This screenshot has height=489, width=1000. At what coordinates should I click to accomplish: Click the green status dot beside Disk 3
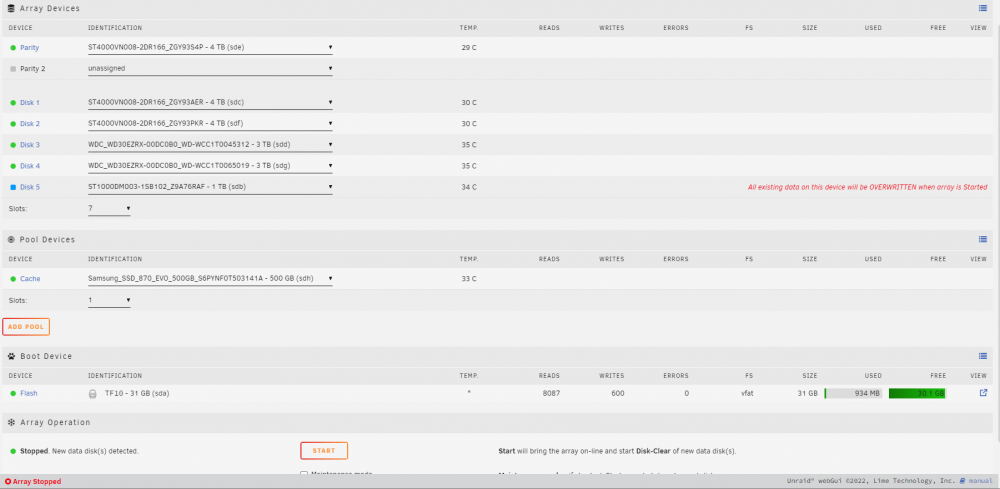click(x=13, y=145)
